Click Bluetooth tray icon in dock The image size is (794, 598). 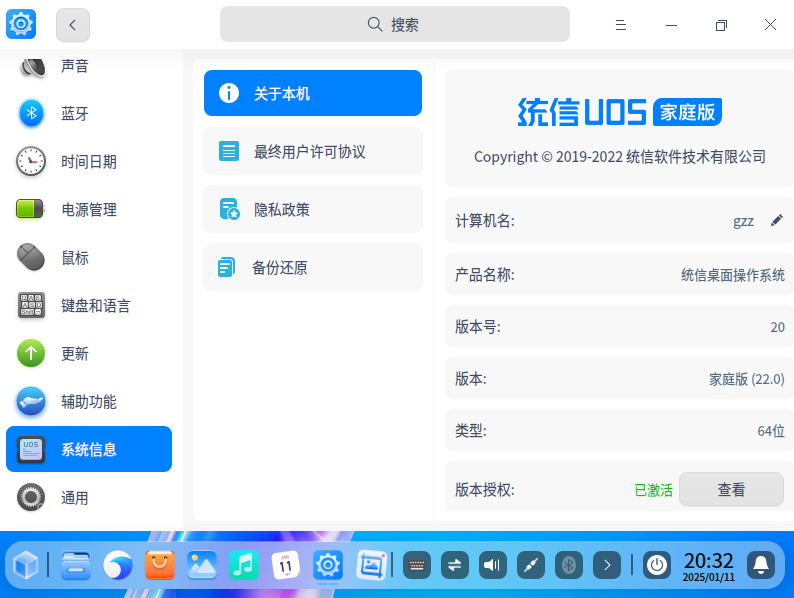(569, 565)
